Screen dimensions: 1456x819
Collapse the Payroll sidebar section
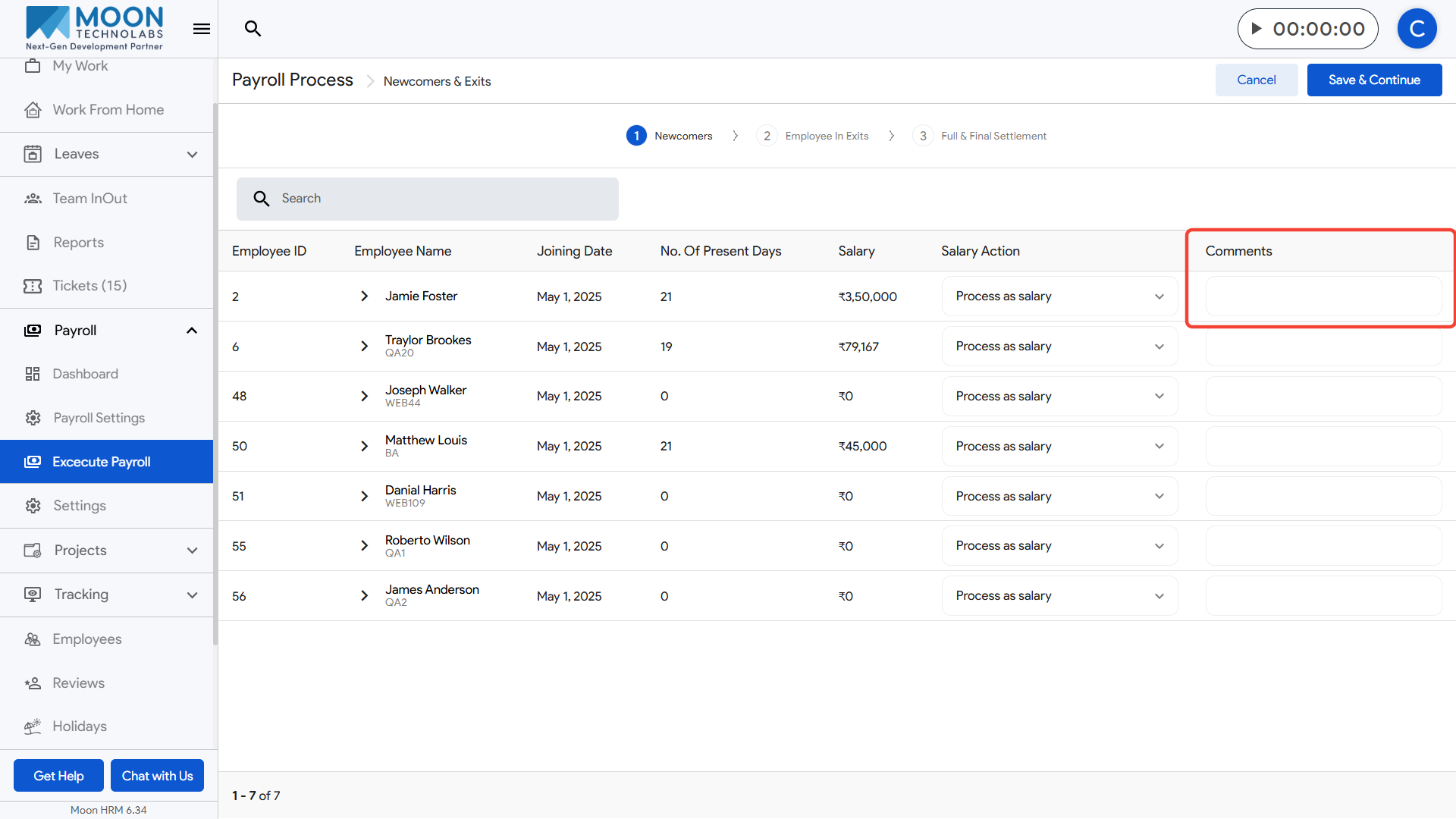point(192,331)
